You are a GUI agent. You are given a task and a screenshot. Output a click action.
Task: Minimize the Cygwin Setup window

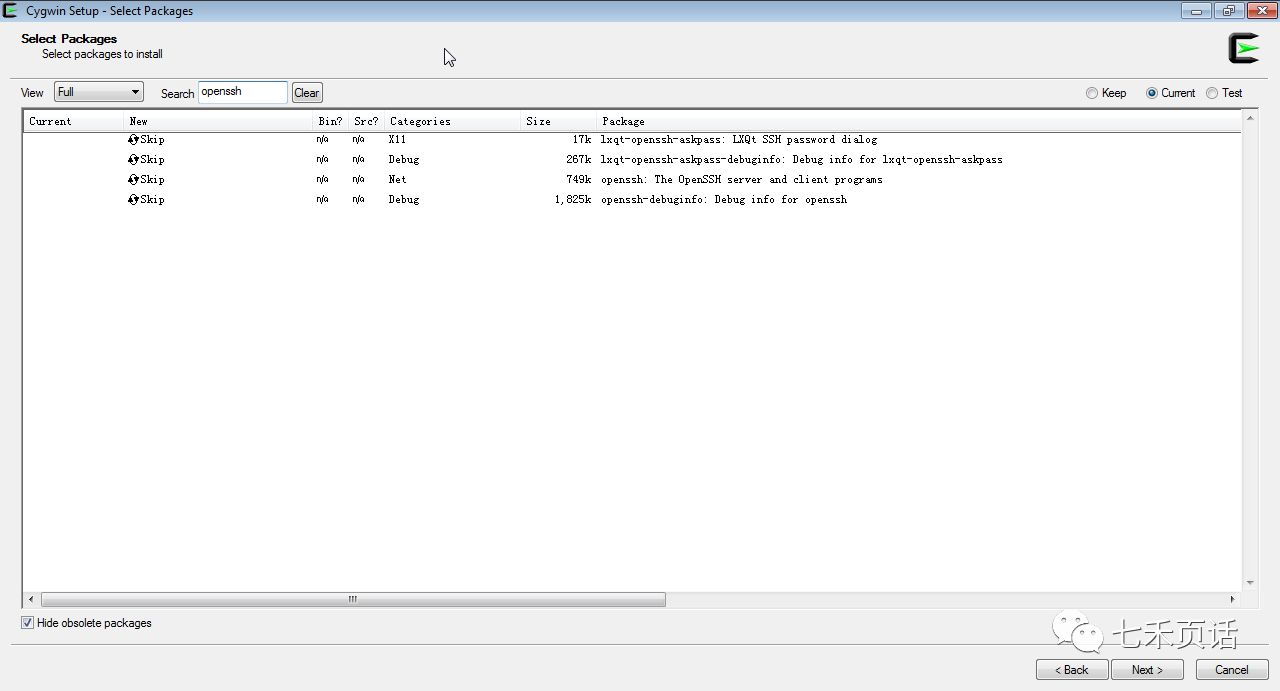tap(1196, 11)
